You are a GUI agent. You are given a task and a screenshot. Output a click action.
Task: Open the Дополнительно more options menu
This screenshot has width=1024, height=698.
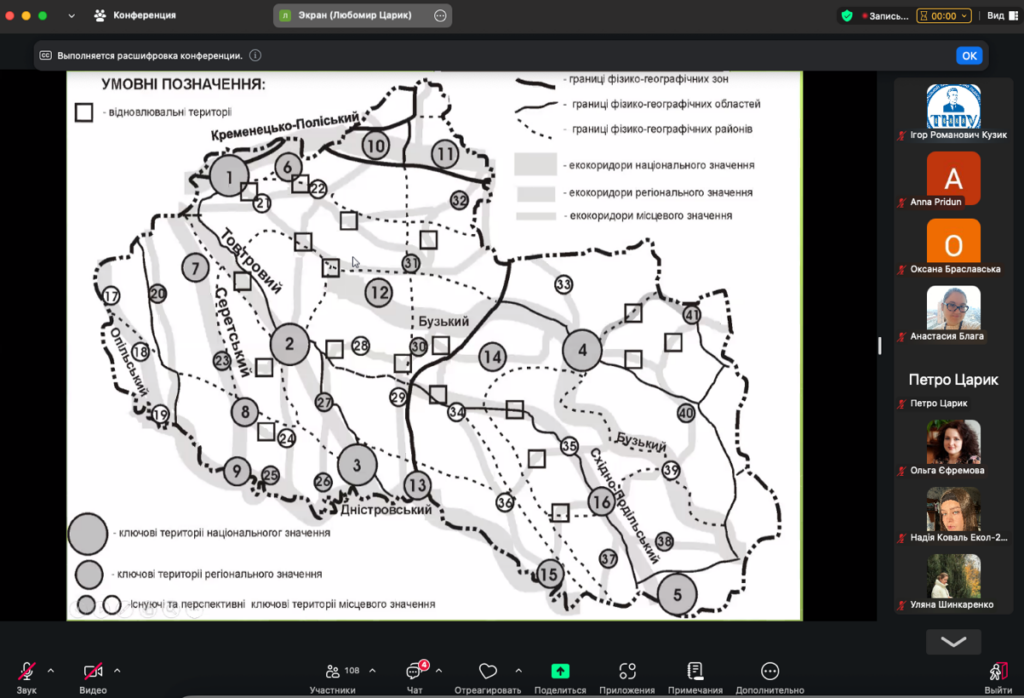pyautogui.click(x=769, y=672)
